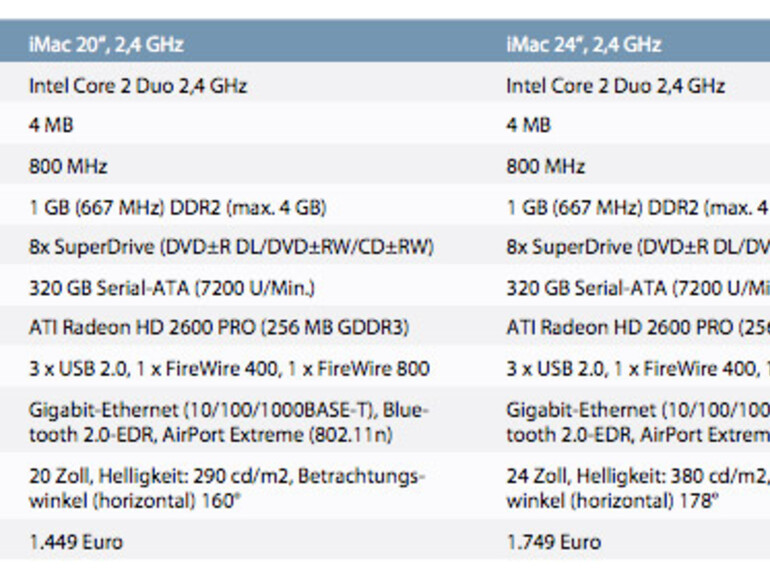
Task: Click the iMac 24" 2,4 GHz column header
Action: tap(583, 45)
